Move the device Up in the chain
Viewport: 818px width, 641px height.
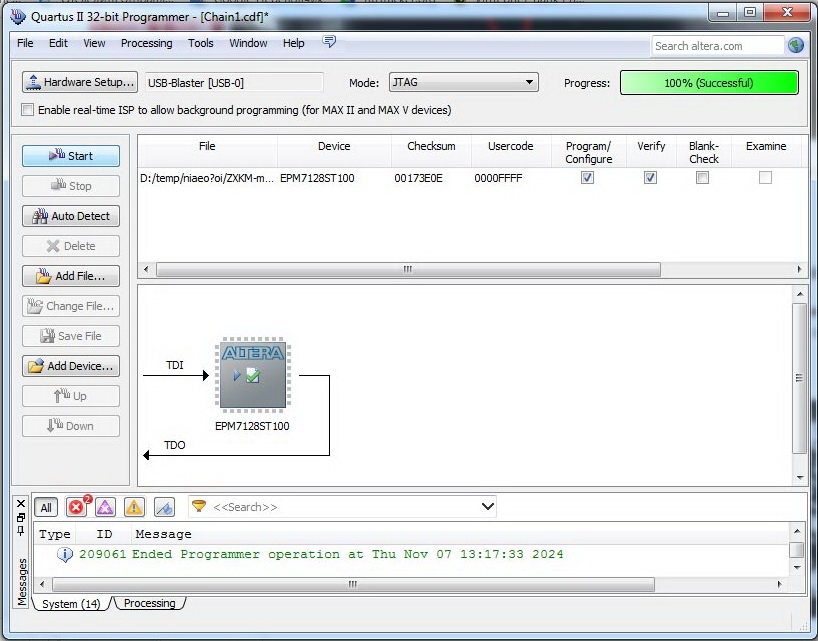(71, 396)
